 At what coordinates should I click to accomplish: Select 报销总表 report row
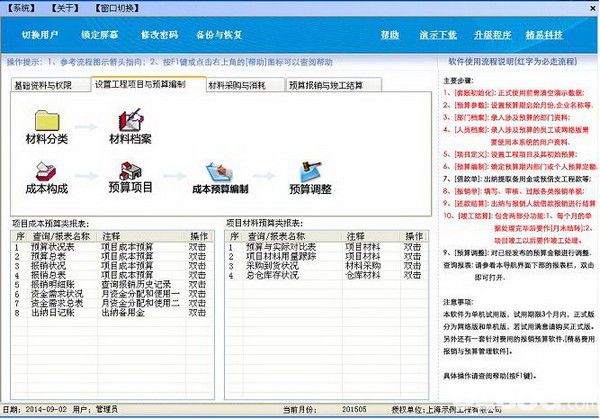[112, 275]
